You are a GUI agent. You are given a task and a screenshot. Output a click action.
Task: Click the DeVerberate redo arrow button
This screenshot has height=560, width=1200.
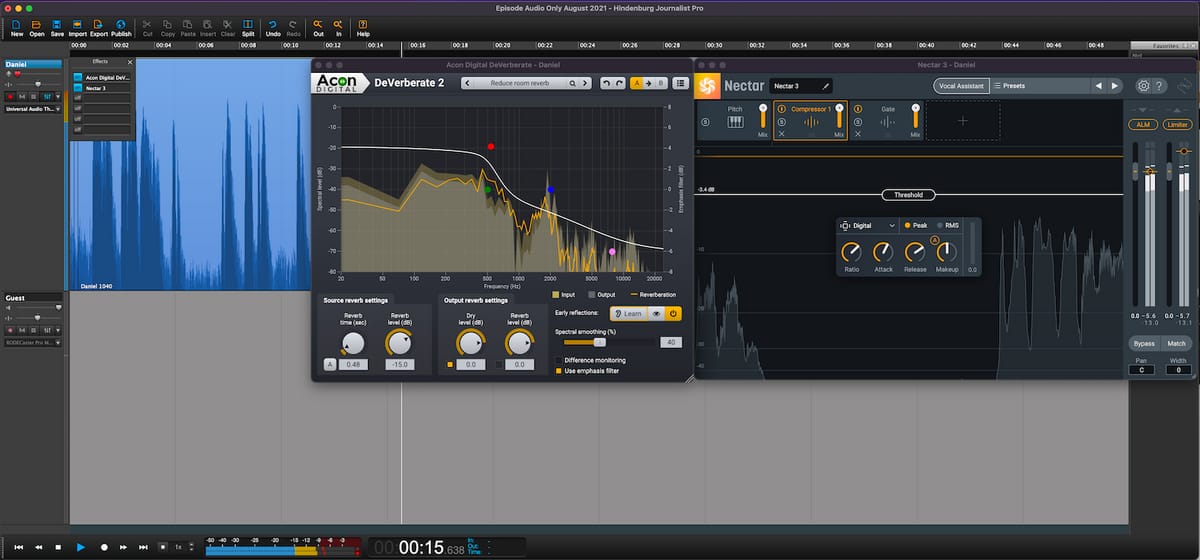[620, 83]
